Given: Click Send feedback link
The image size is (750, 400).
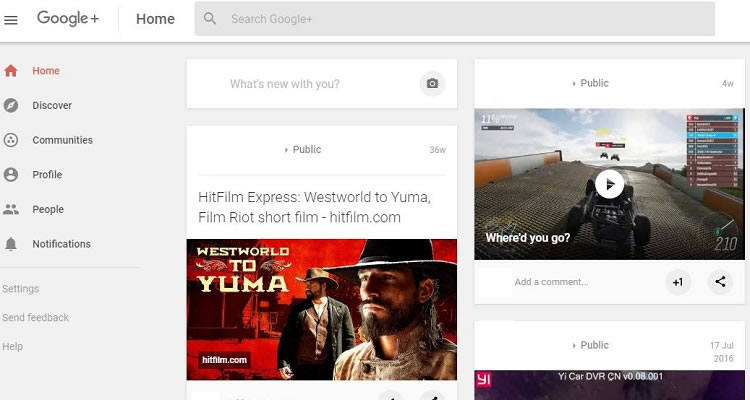Looking at the screenshot, I should (x=35, y=318).
